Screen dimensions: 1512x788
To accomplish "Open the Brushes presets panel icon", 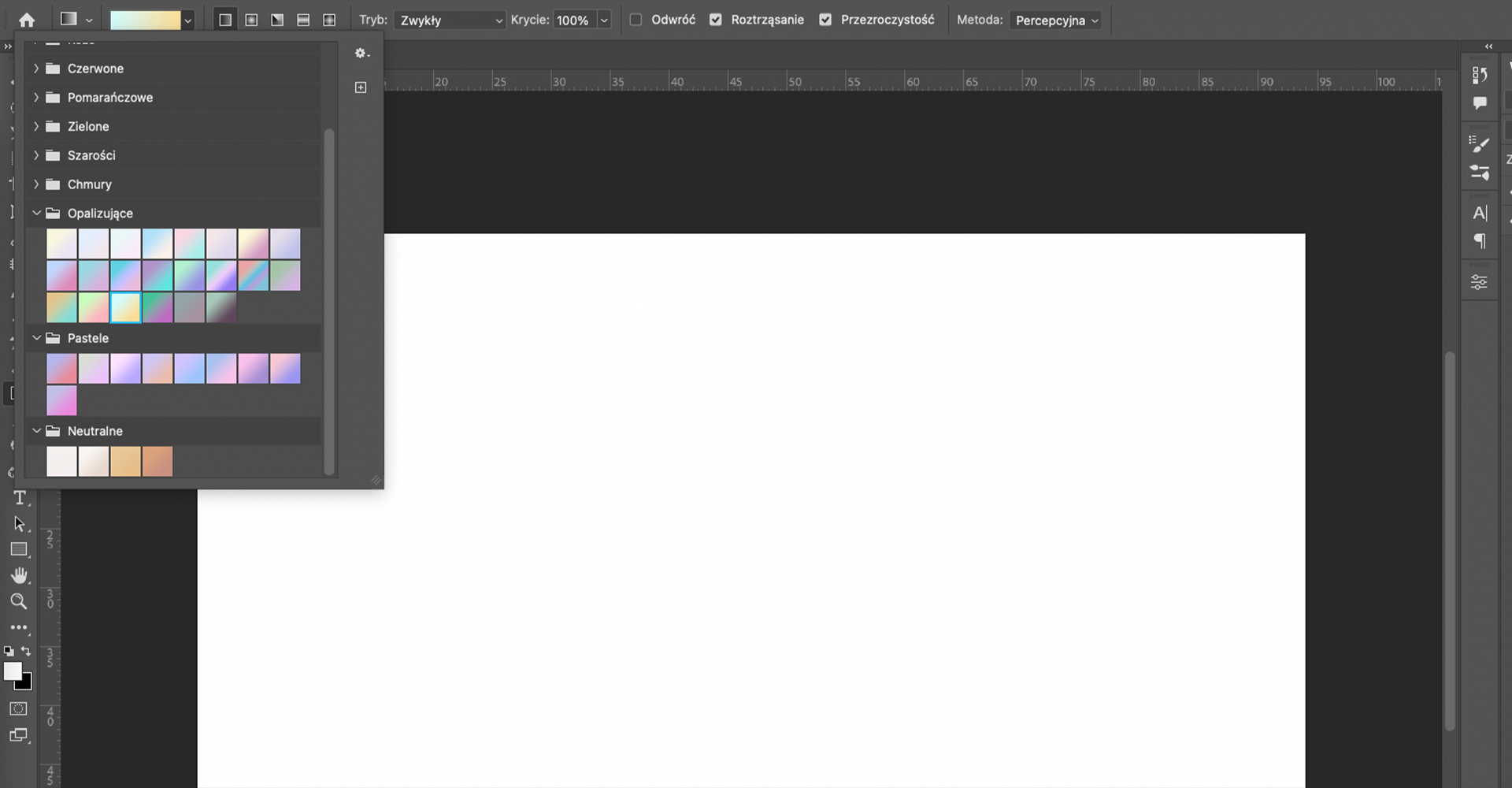I will 1480,172.
